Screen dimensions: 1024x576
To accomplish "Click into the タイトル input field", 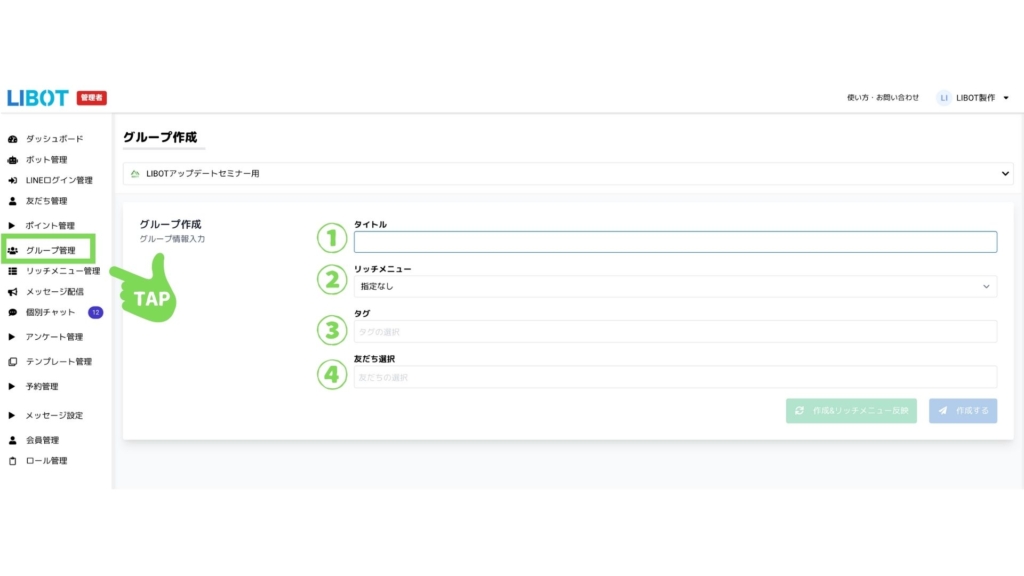I will pyautogui.click(x=675, y=242).
